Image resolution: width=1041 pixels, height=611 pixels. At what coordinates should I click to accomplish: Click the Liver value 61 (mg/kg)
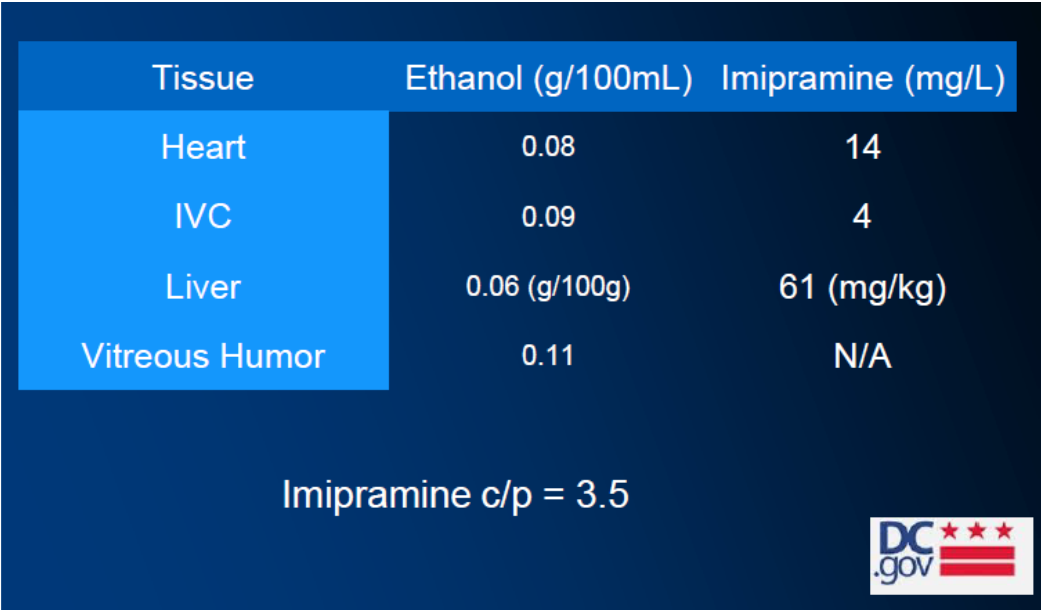[x=862, y=288]
